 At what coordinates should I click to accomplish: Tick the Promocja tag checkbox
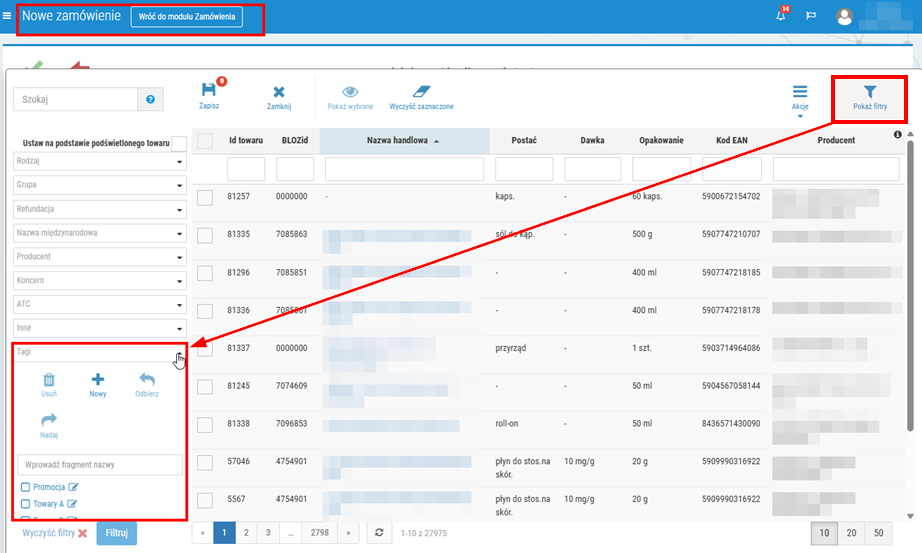pyautogui.click(x=25, y=487)
